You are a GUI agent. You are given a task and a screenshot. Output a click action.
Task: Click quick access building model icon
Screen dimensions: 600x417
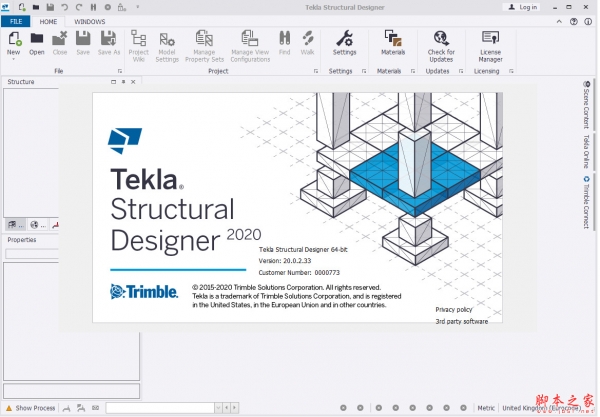tap(122, 7)
